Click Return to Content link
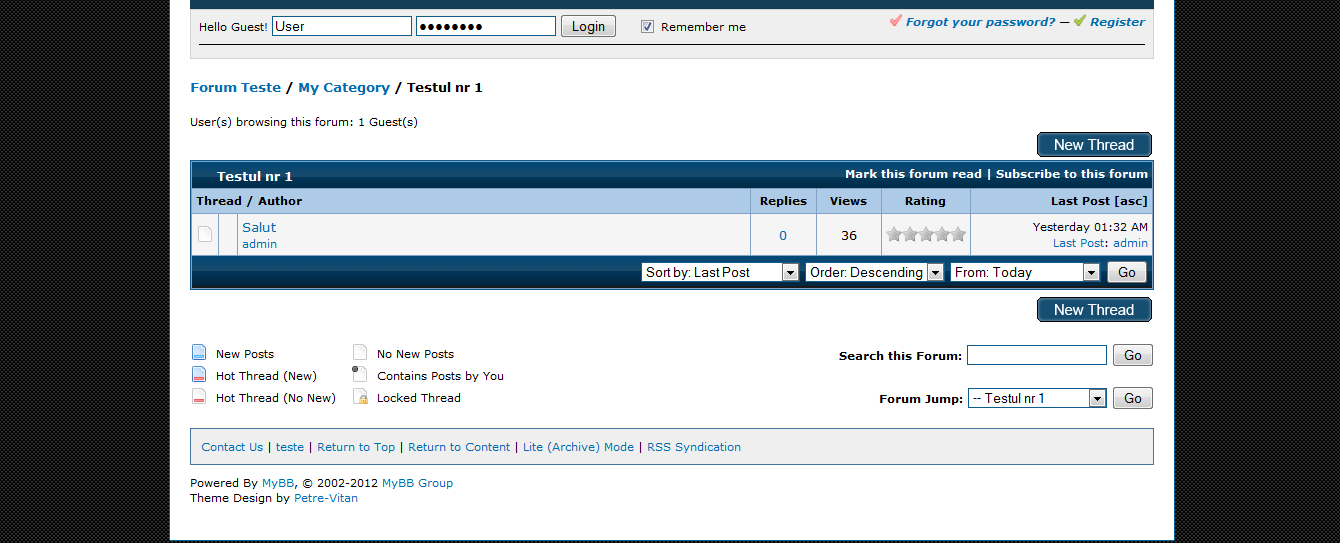Viewport: 1340px width, 543px height. 459,447
